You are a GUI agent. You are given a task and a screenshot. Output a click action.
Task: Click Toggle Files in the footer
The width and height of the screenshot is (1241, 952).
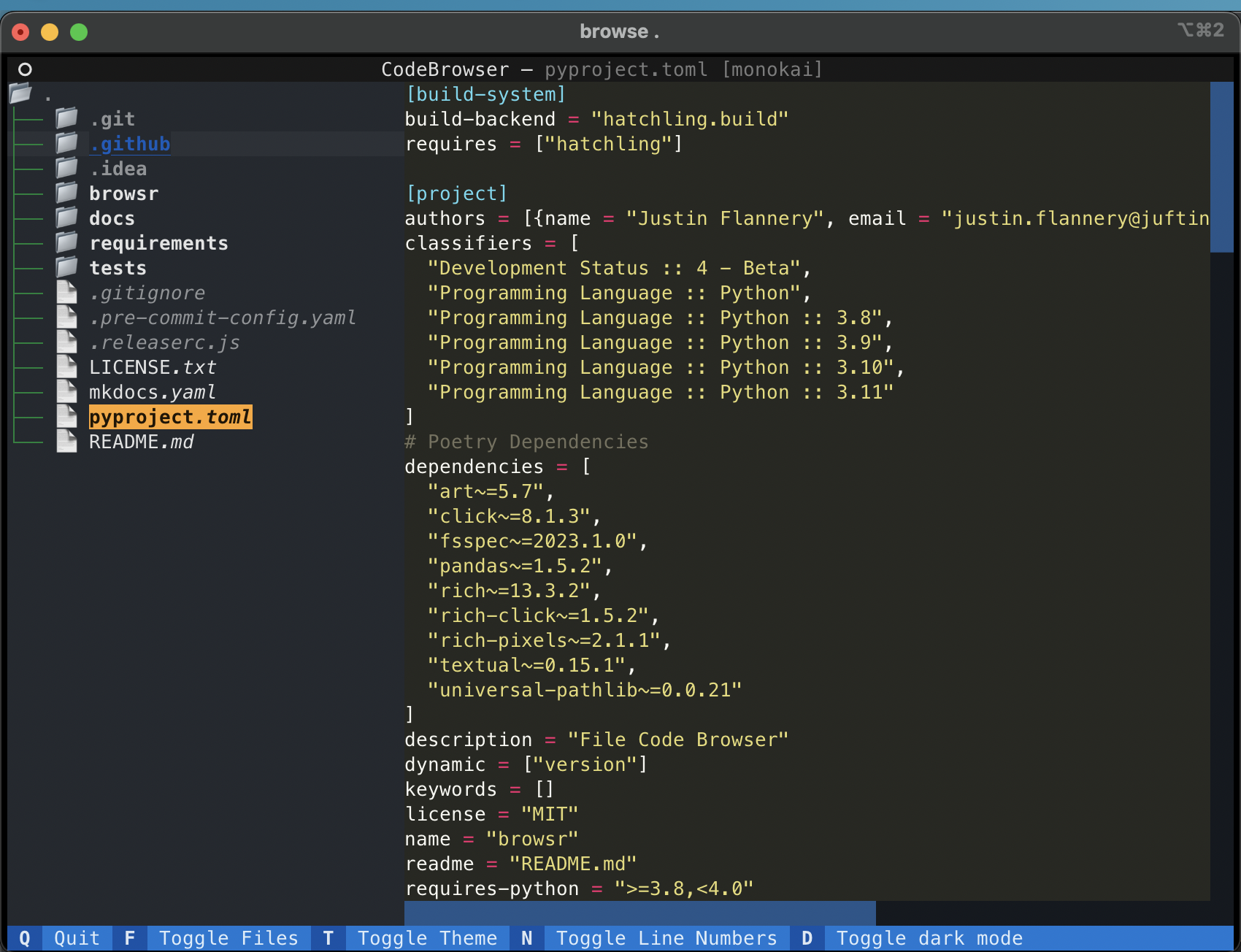[x=229, y=938]
